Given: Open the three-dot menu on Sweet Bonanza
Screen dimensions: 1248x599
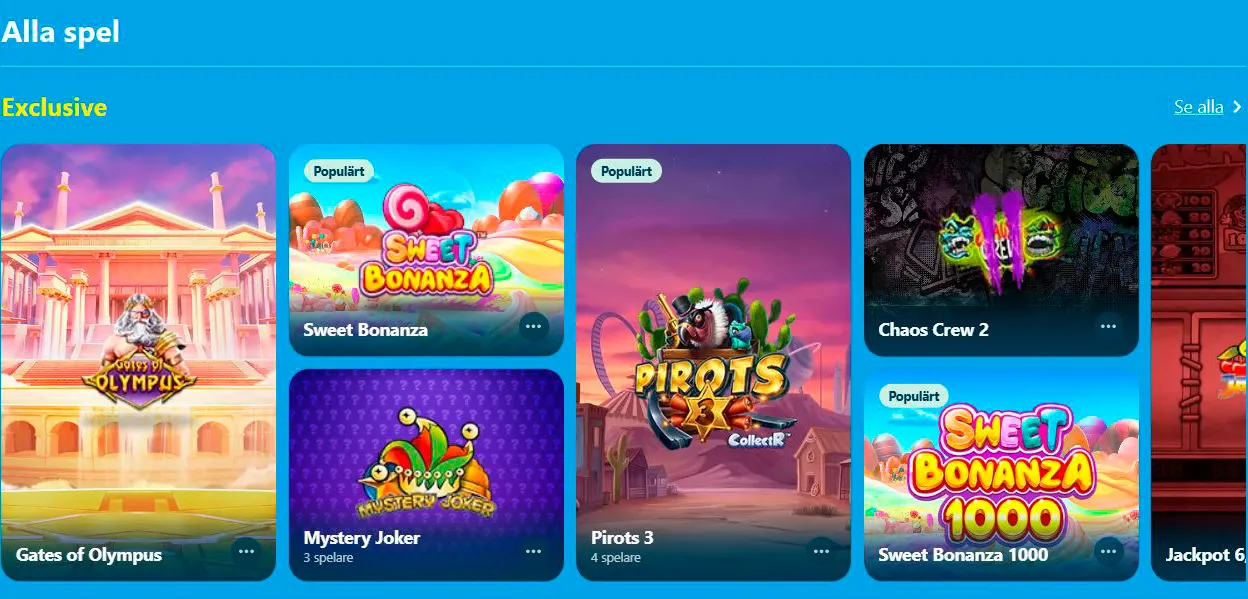Looking at the screenshot, I should point(534,327).
